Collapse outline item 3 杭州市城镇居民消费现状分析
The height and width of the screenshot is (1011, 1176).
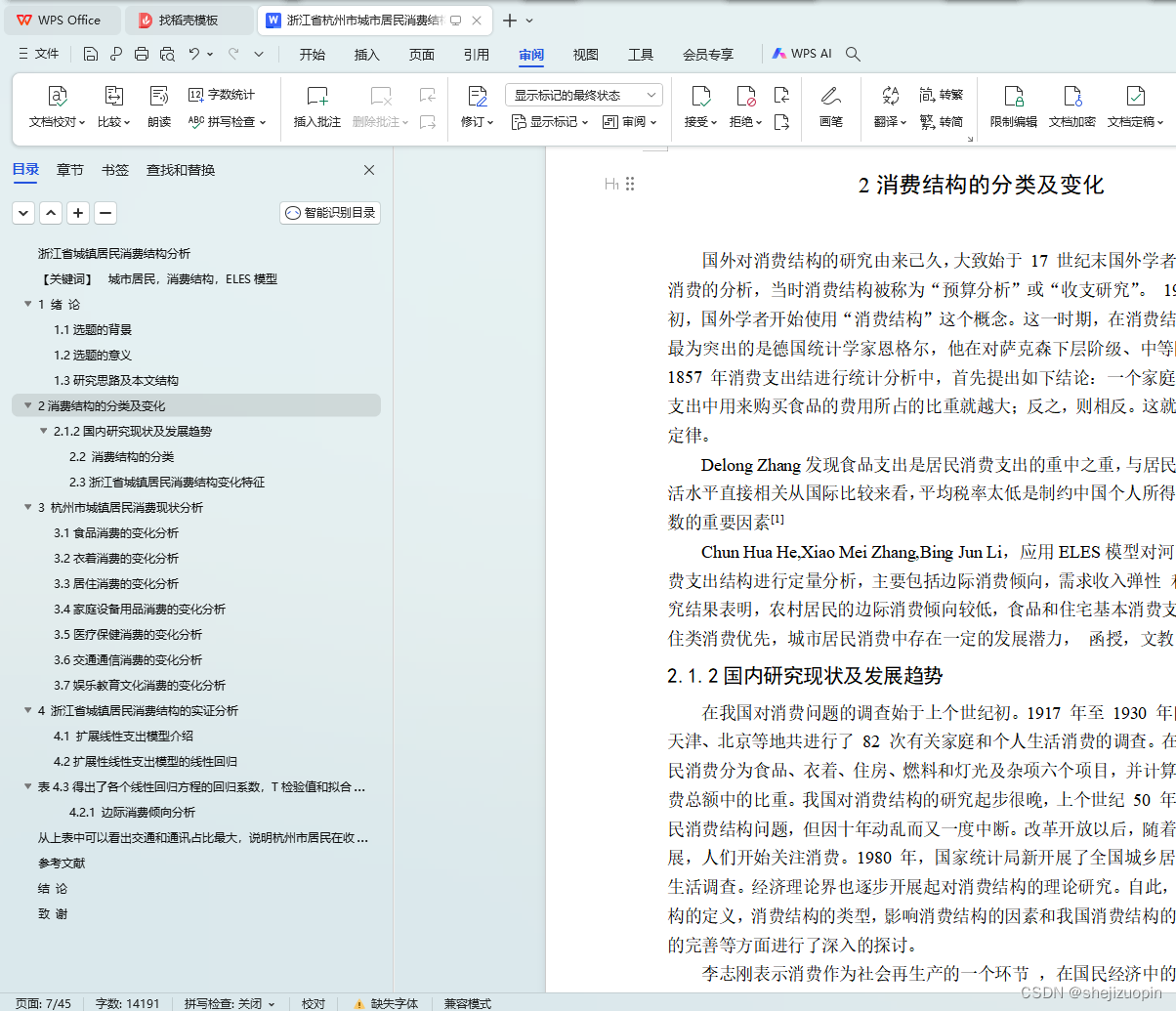coord(27,507)
